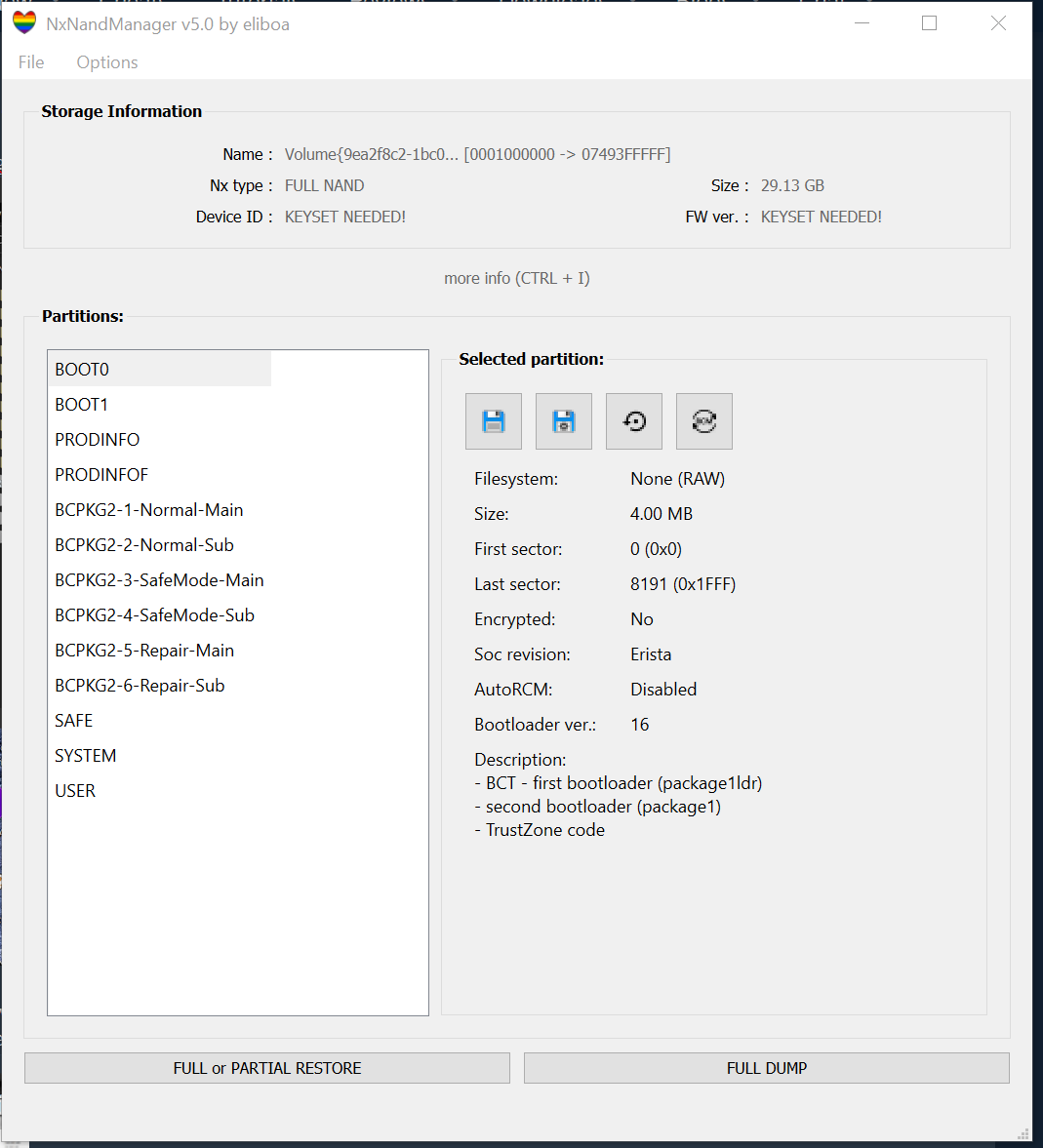Click the floppy icon with gear advanced dump
Image resolution: width=1043 pixels, height=1148 pixels.
(564, 421)
